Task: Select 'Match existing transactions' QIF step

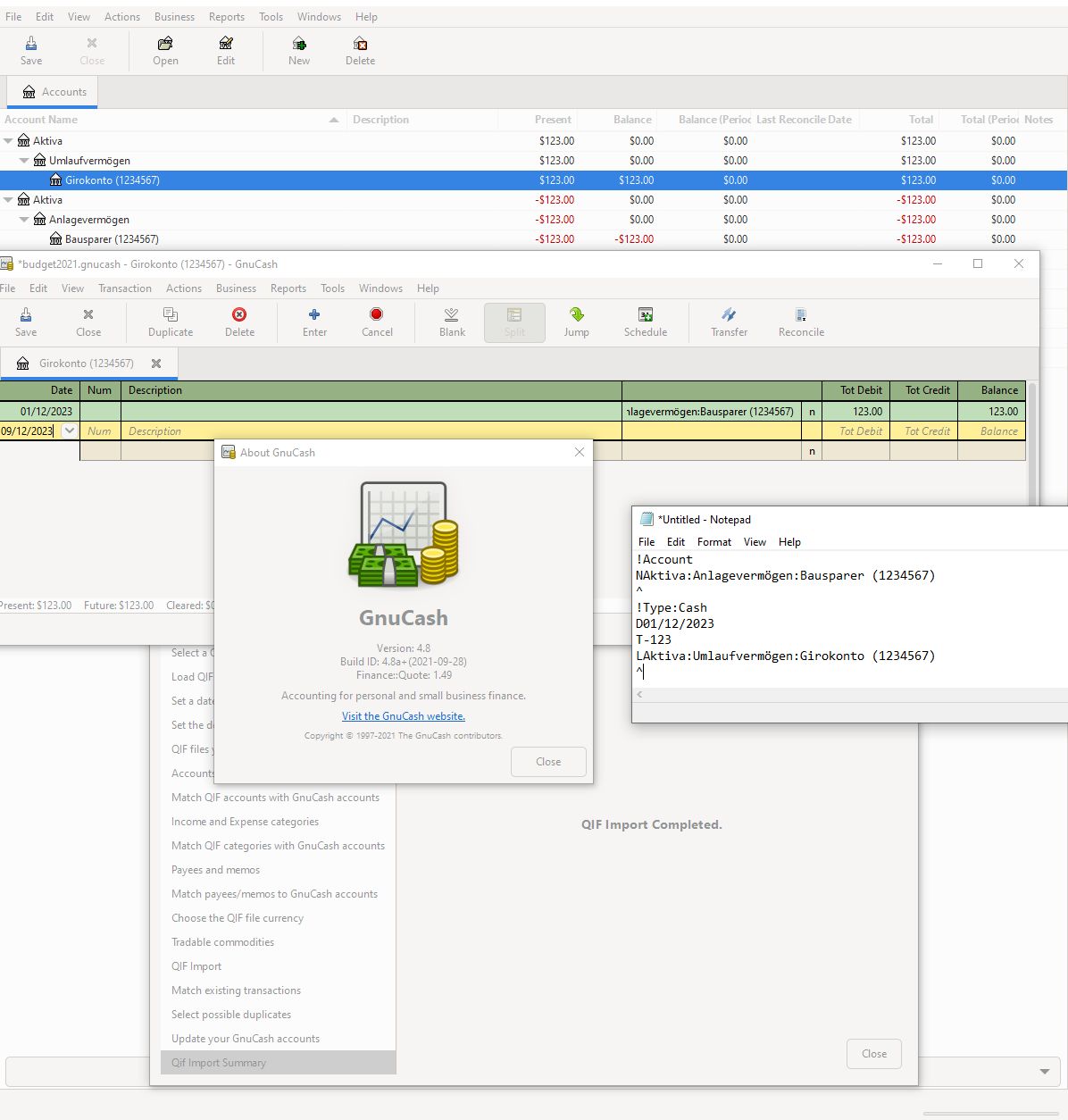Action: point(236,990)
